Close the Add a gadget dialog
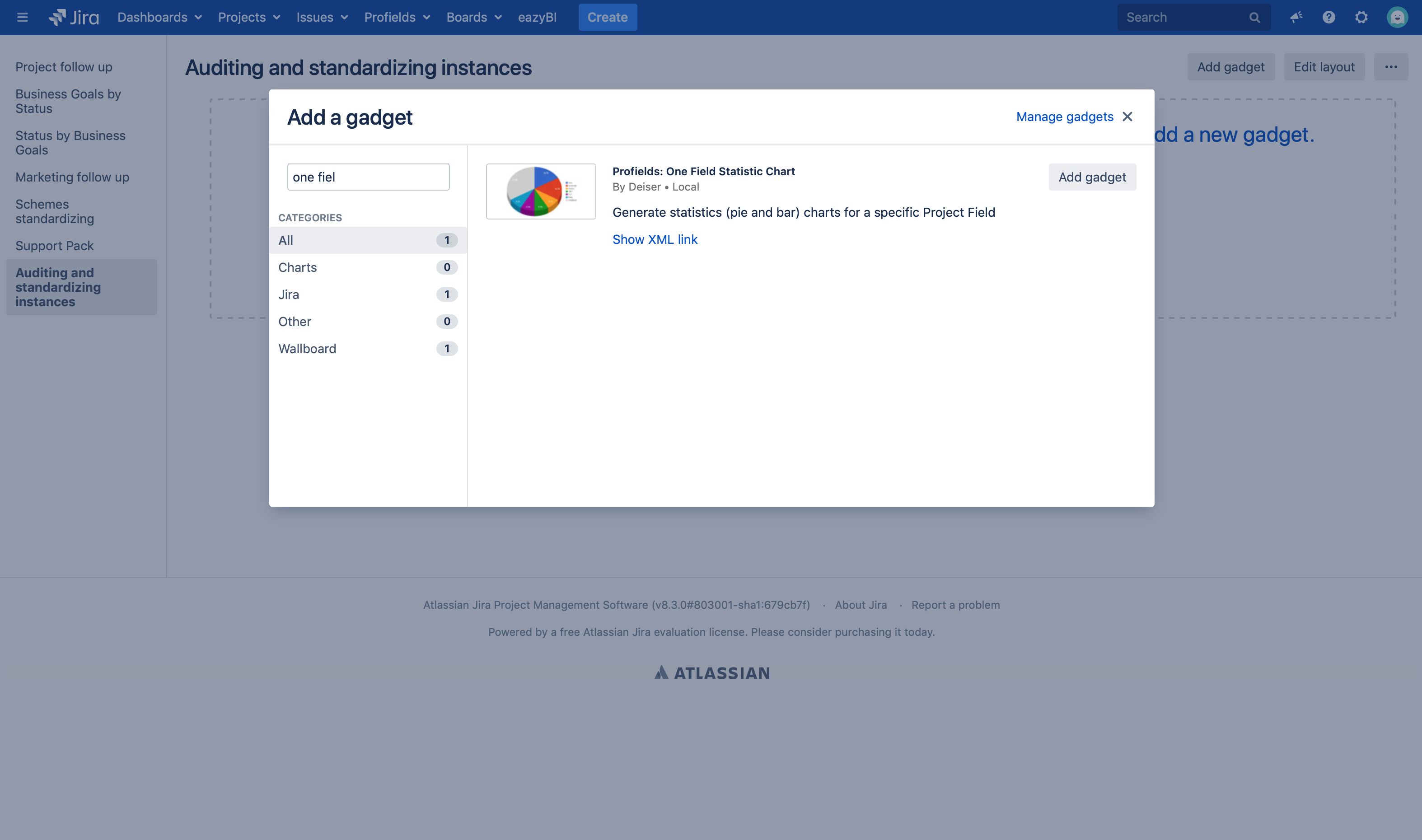 pyautogui.click(x=1128, y=117)
